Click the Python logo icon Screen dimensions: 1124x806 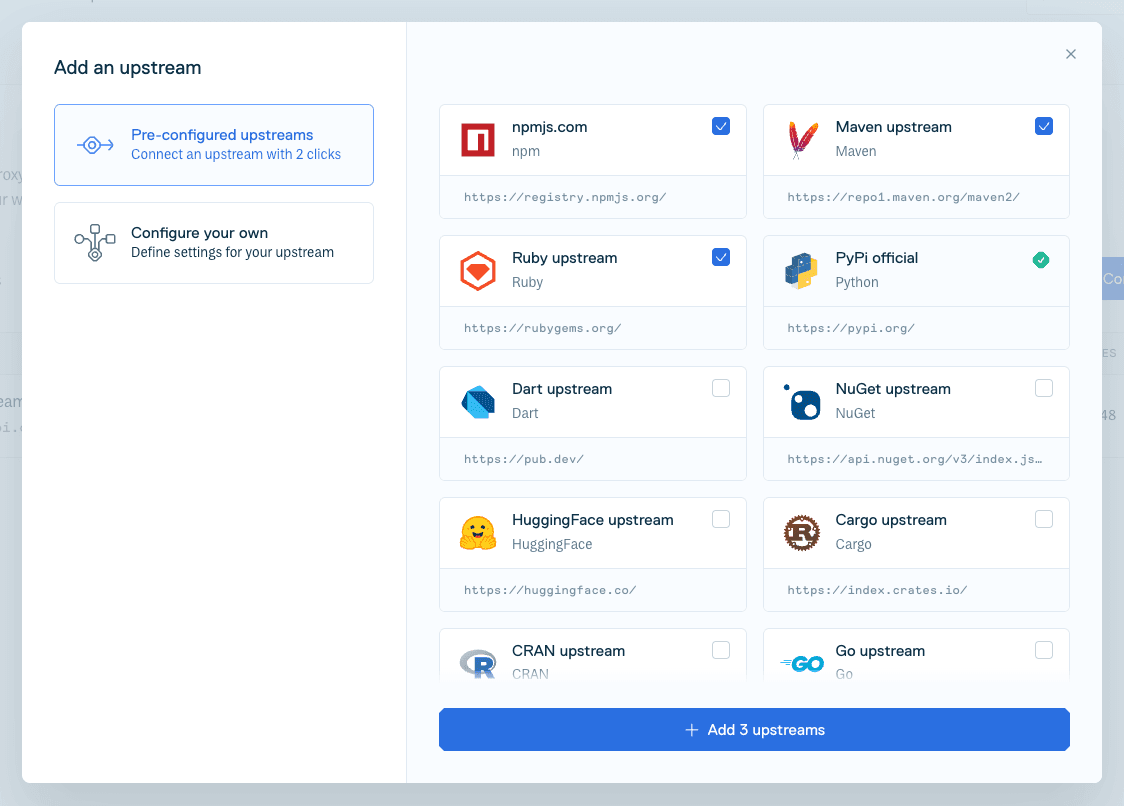pyautogui.click(x=801, y=271)
